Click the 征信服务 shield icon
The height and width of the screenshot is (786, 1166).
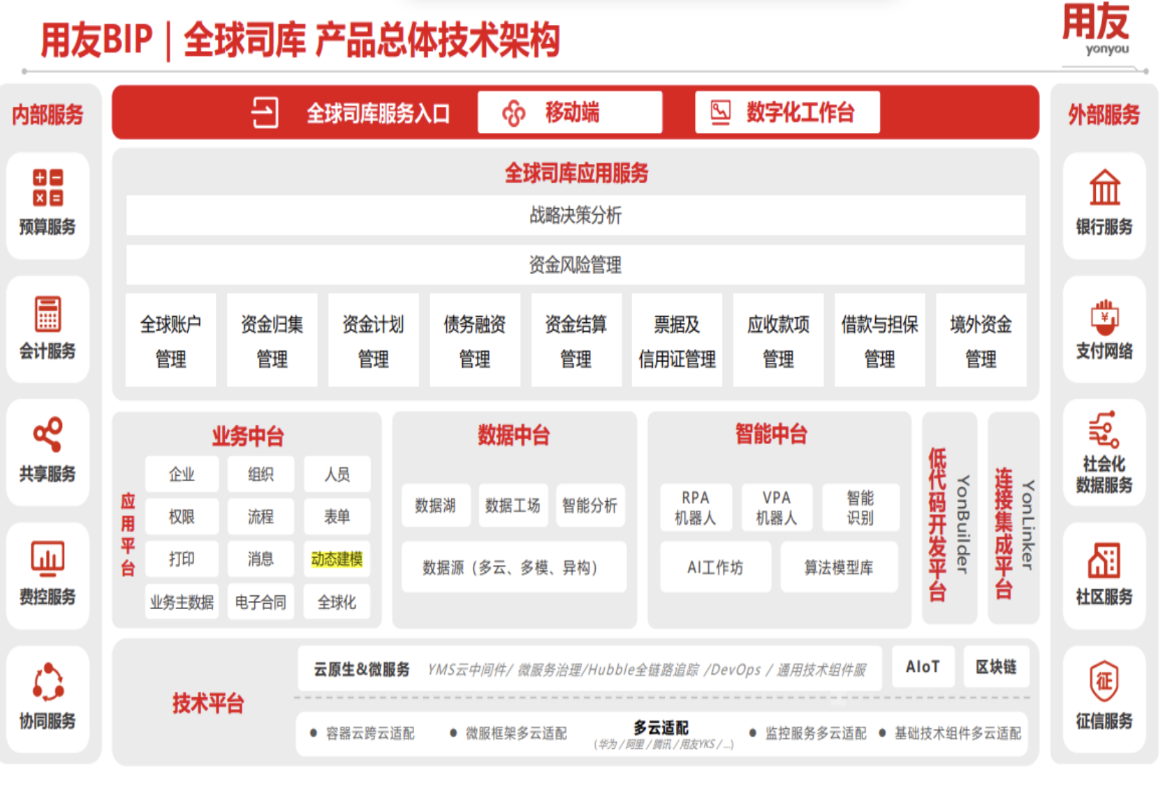coord(1104,680)
